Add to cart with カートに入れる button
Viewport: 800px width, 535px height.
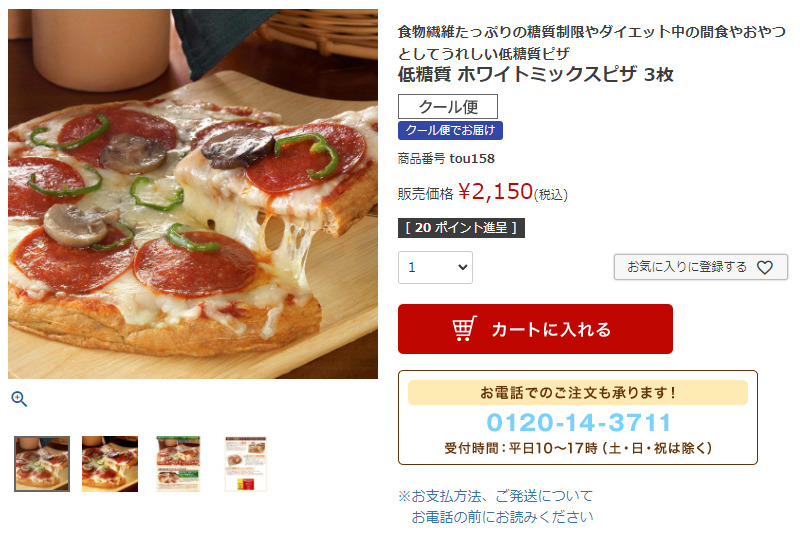tap(535, 329)
